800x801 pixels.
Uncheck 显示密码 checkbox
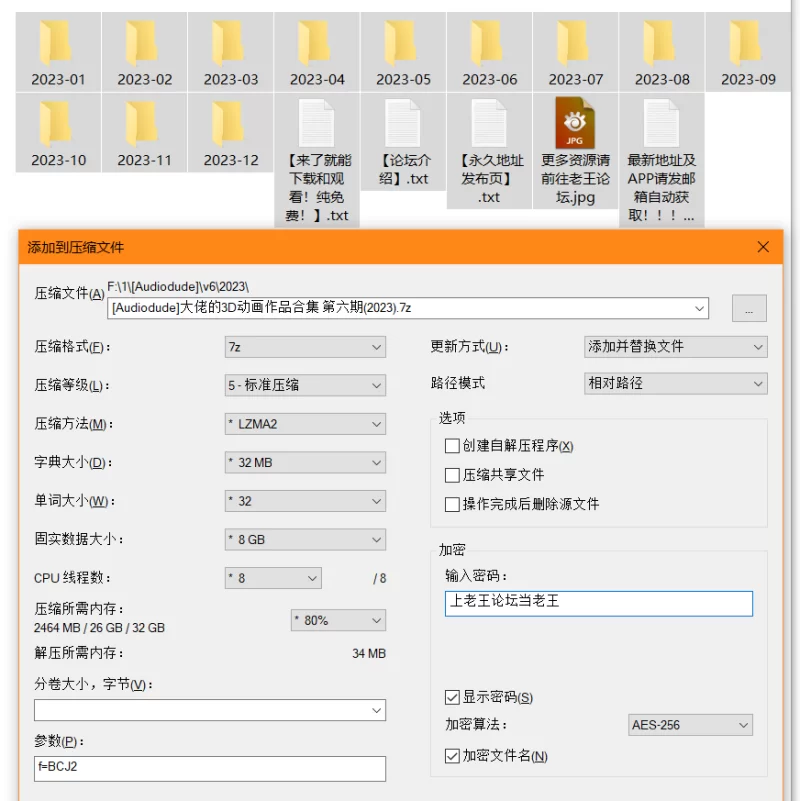coord(452,697)
